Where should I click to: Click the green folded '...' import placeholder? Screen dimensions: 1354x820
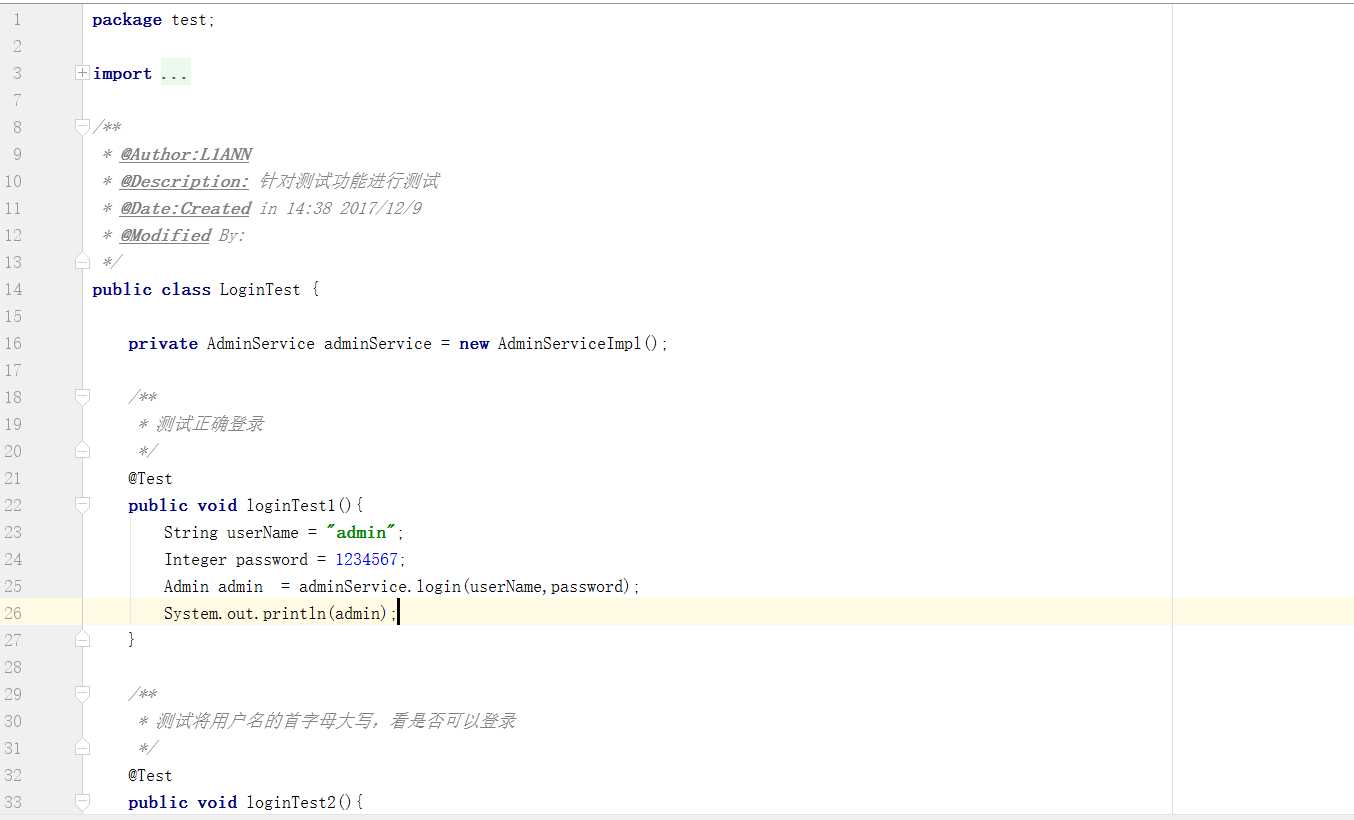pos(175,73)
